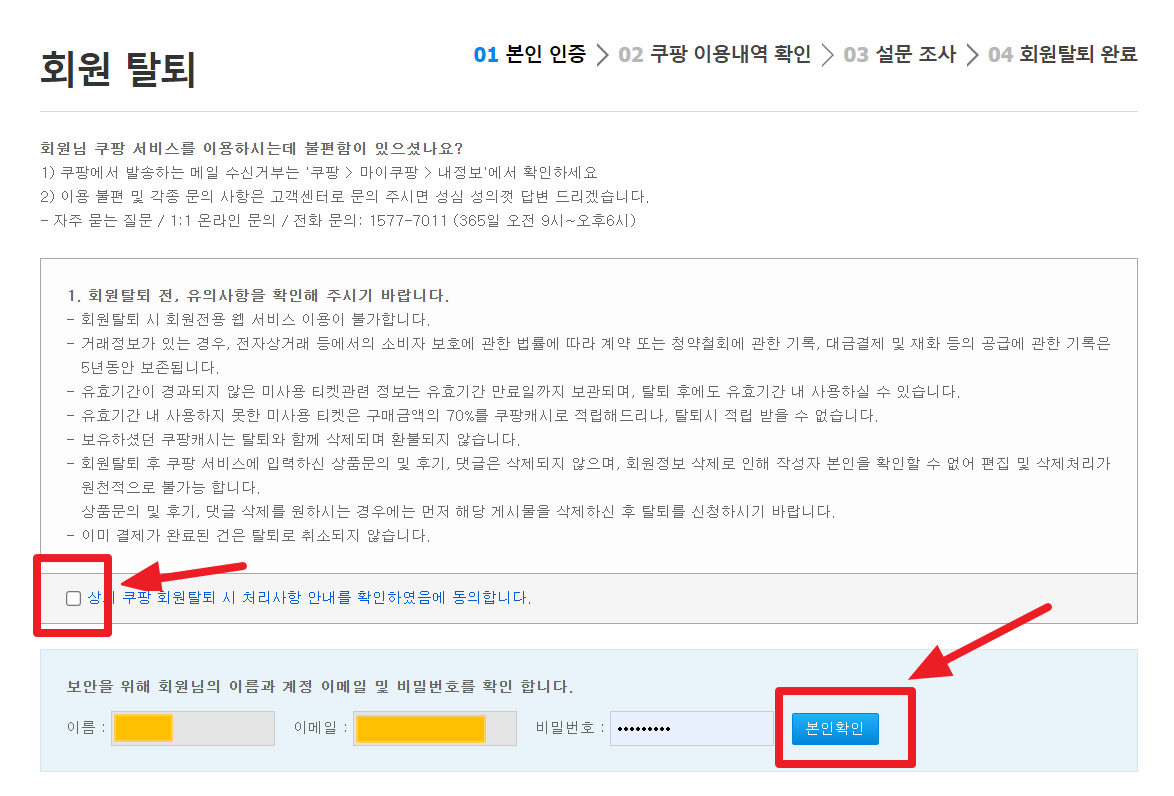Click the 회원 탈퇴 page heading
Image resolution: width=1174 pixels, height=796 pixels.
[118, 70]
